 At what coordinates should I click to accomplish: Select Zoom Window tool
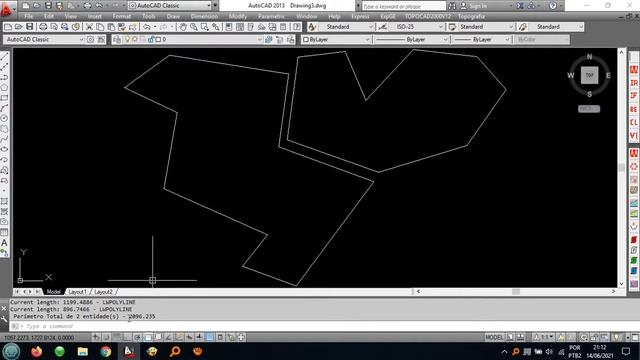pos(205,27)
